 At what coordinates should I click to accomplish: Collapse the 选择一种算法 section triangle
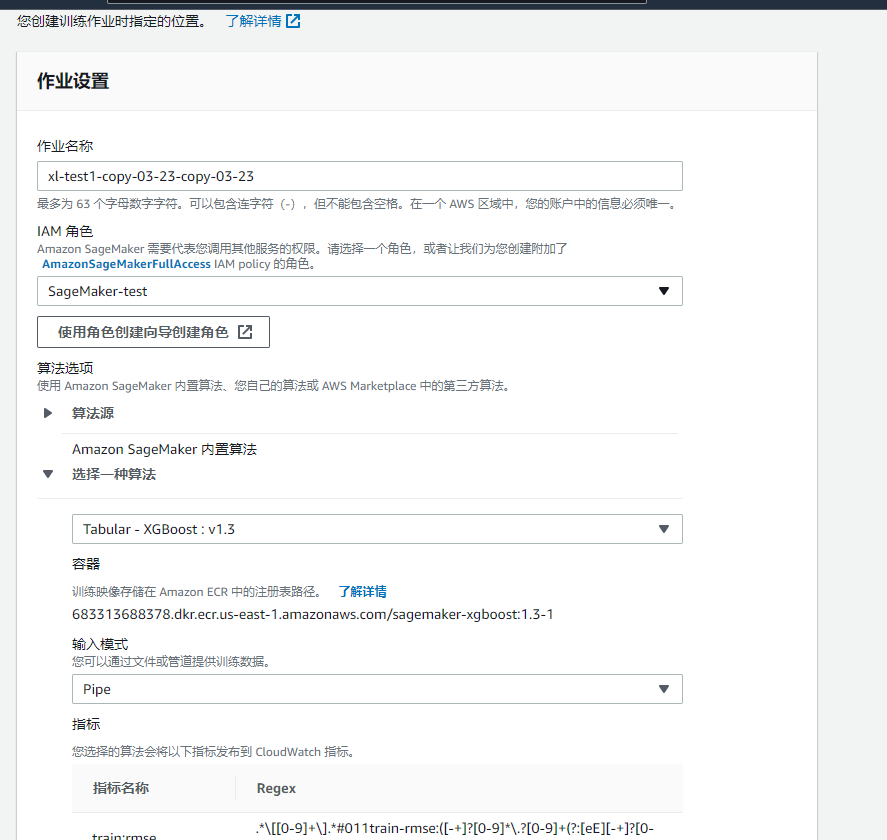tap(48, 474)
